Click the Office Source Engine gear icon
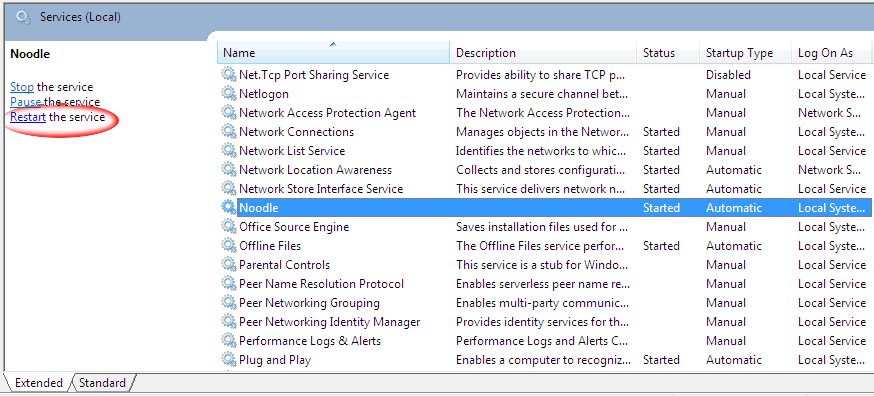This screenshot has height=396, width=874. tap(229, 226)
